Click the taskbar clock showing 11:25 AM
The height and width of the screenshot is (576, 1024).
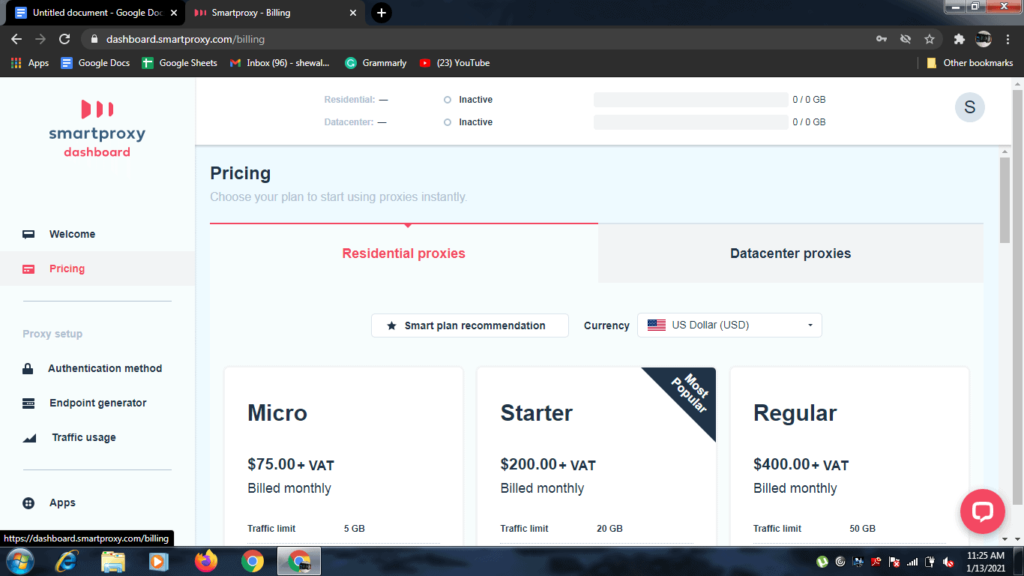(985, 562)
